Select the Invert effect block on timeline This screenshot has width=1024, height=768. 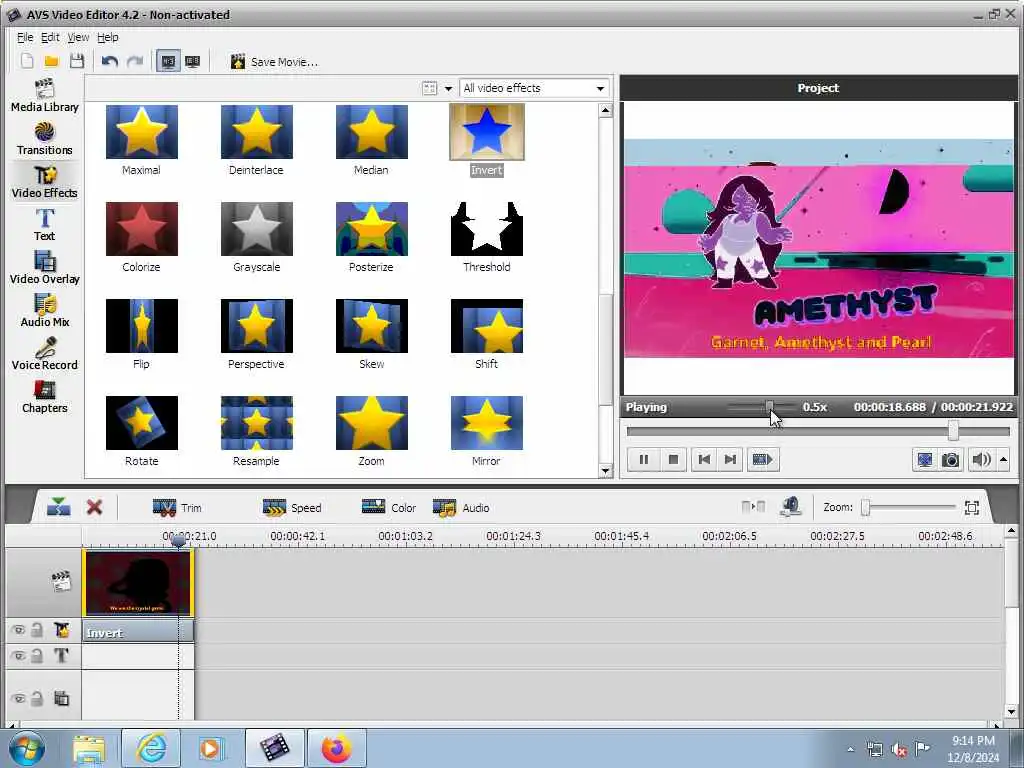pos(138,632)
